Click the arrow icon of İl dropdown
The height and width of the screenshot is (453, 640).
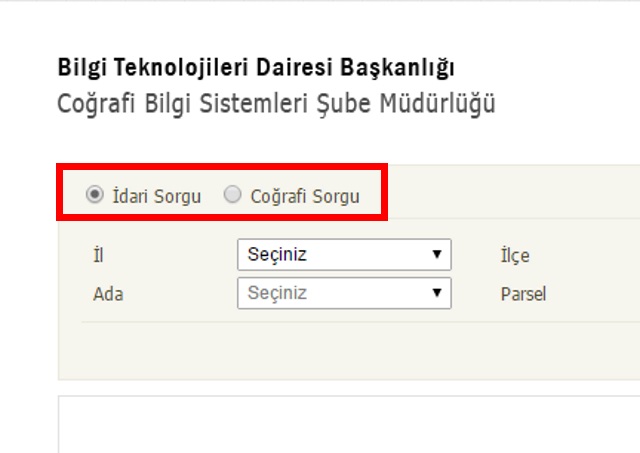click(437, 254)
